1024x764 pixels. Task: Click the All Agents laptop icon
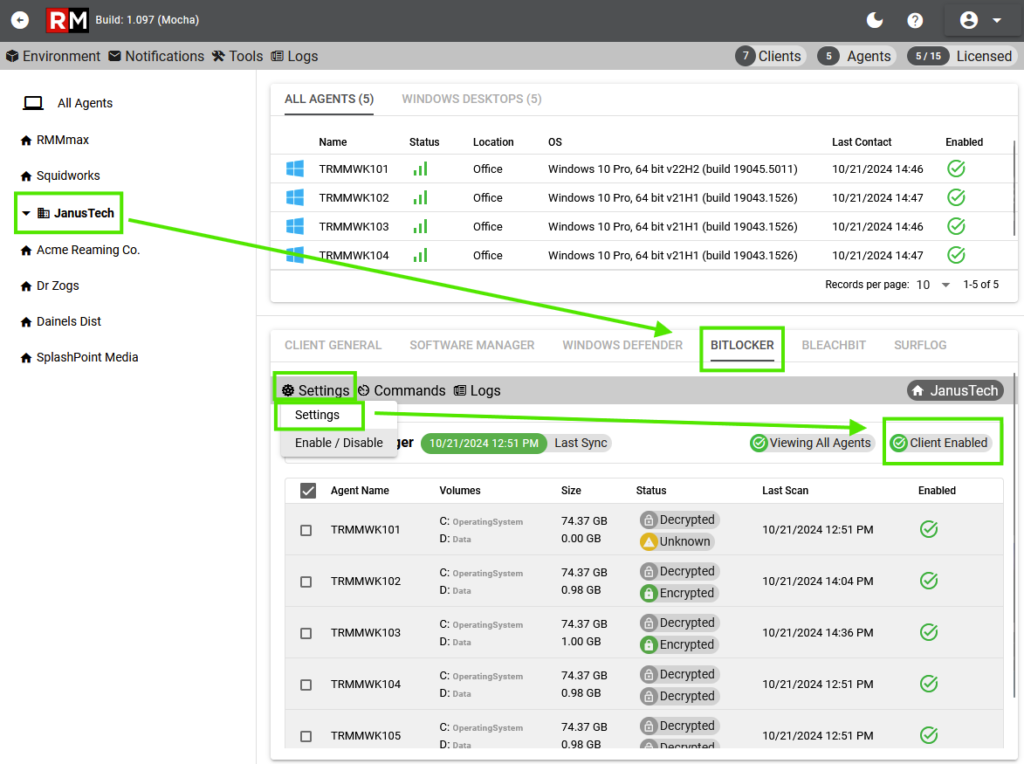pyautogui.click(x=33, y=103)
